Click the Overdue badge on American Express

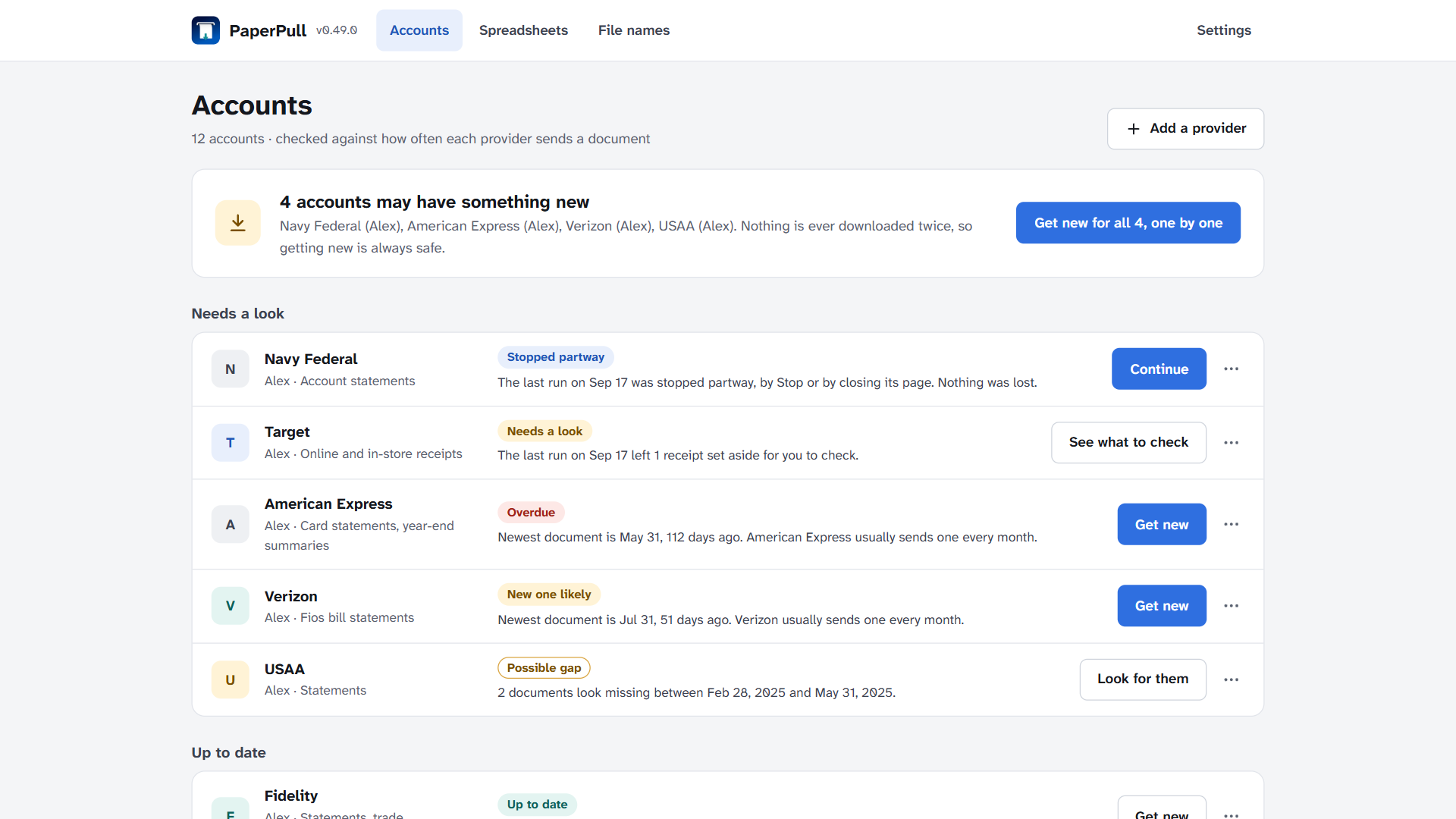531,513
